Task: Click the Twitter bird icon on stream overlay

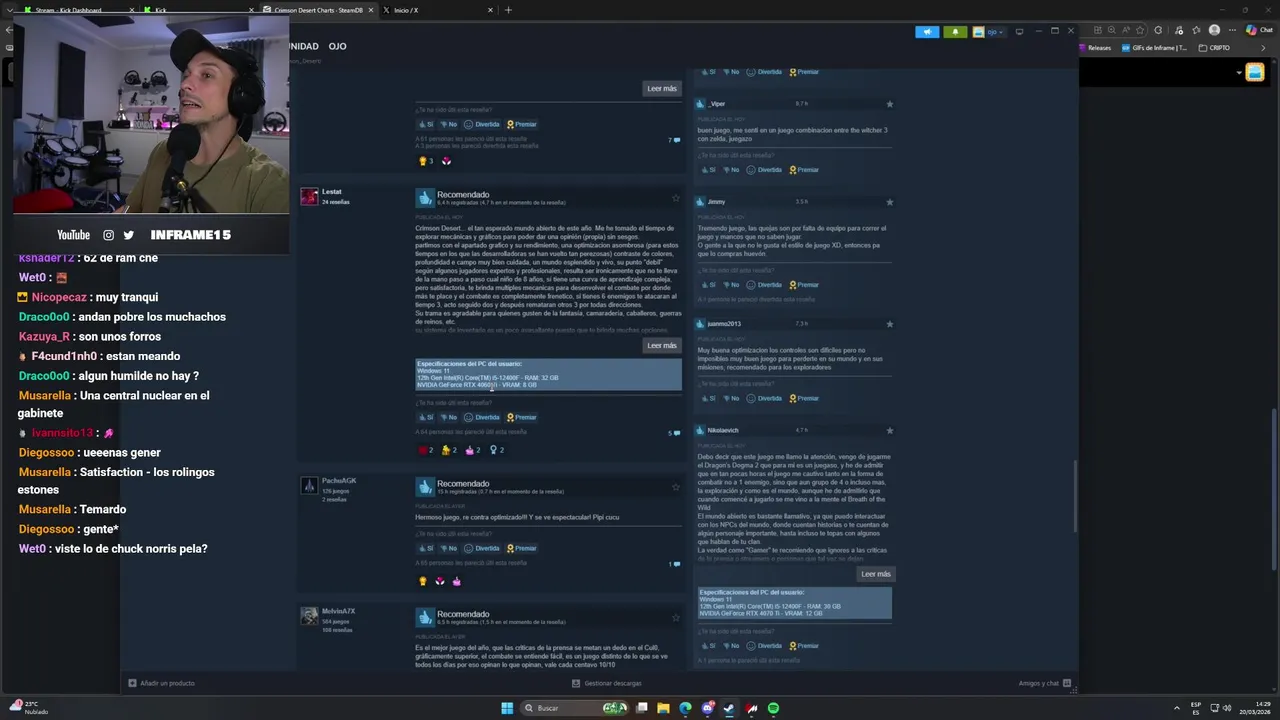Action: click(x=128, y=235)
